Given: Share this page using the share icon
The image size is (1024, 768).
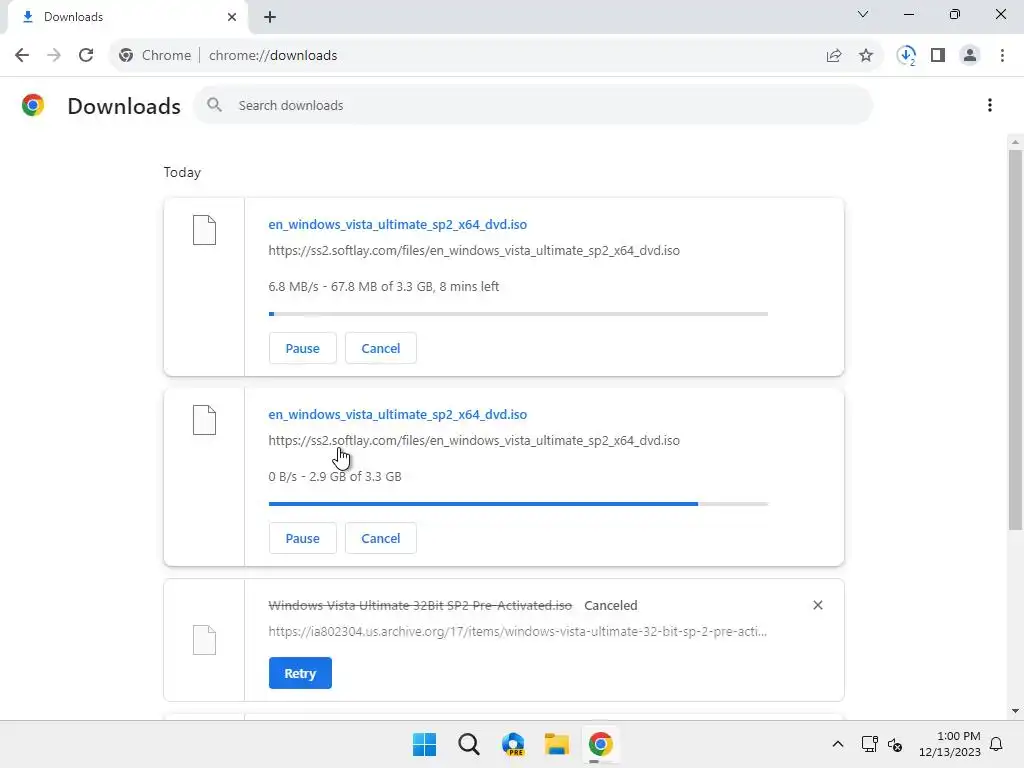Looking at the screenshot, I should tap(834, 56).
